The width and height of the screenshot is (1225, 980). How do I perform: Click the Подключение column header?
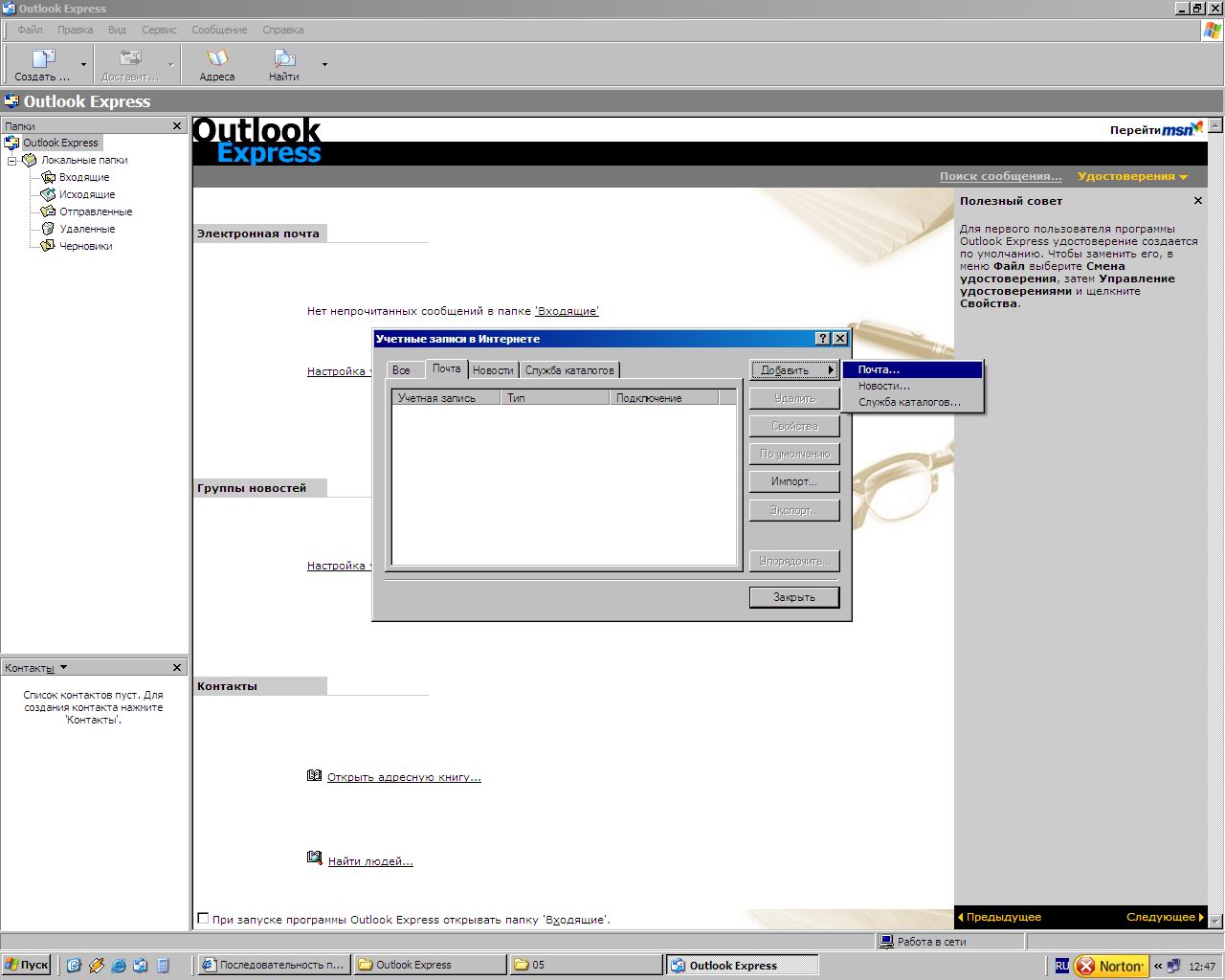click(664, 398)
